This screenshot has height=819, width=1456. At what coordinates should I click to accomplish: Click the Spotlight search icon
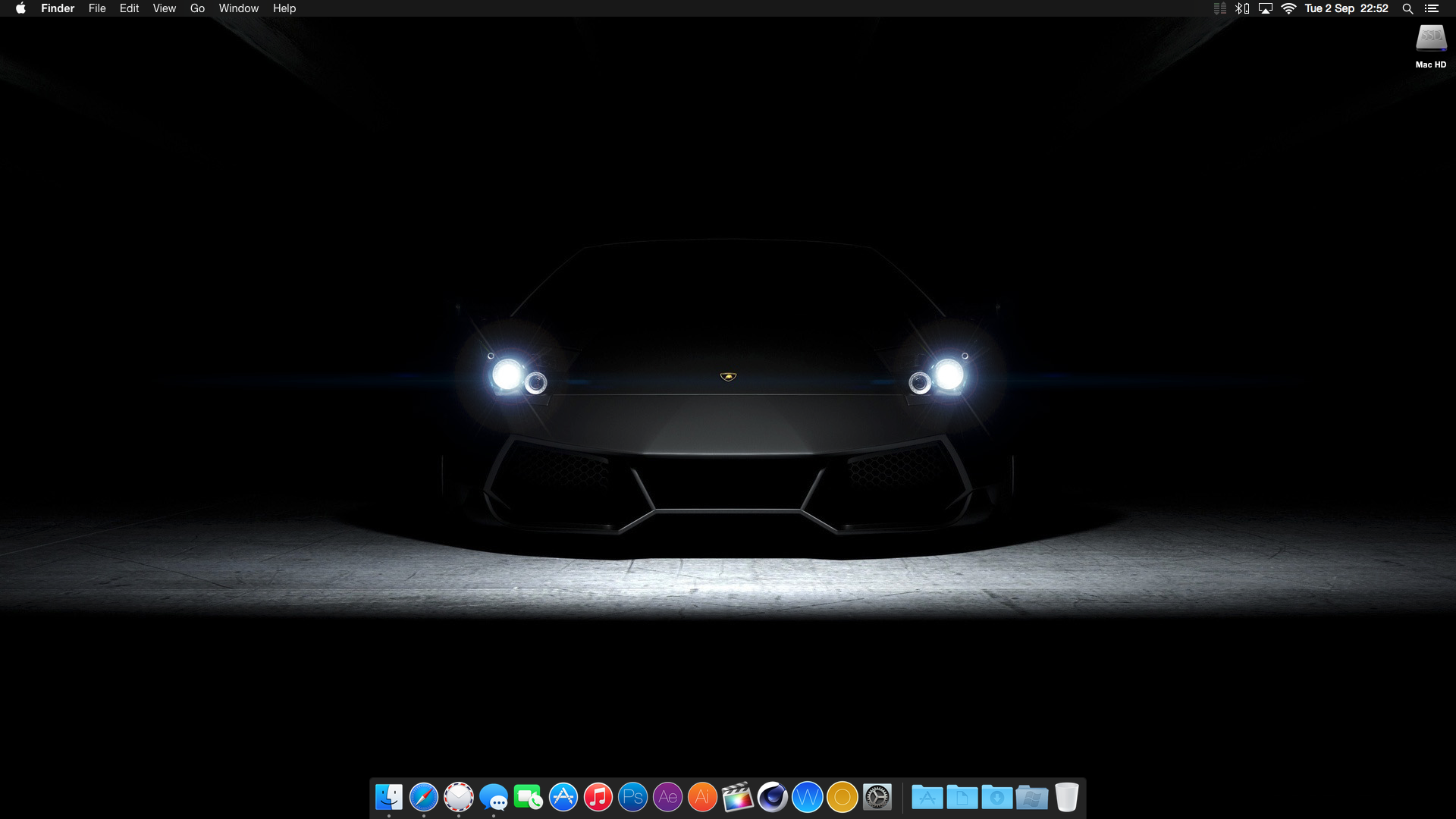tap(1407, 8)
